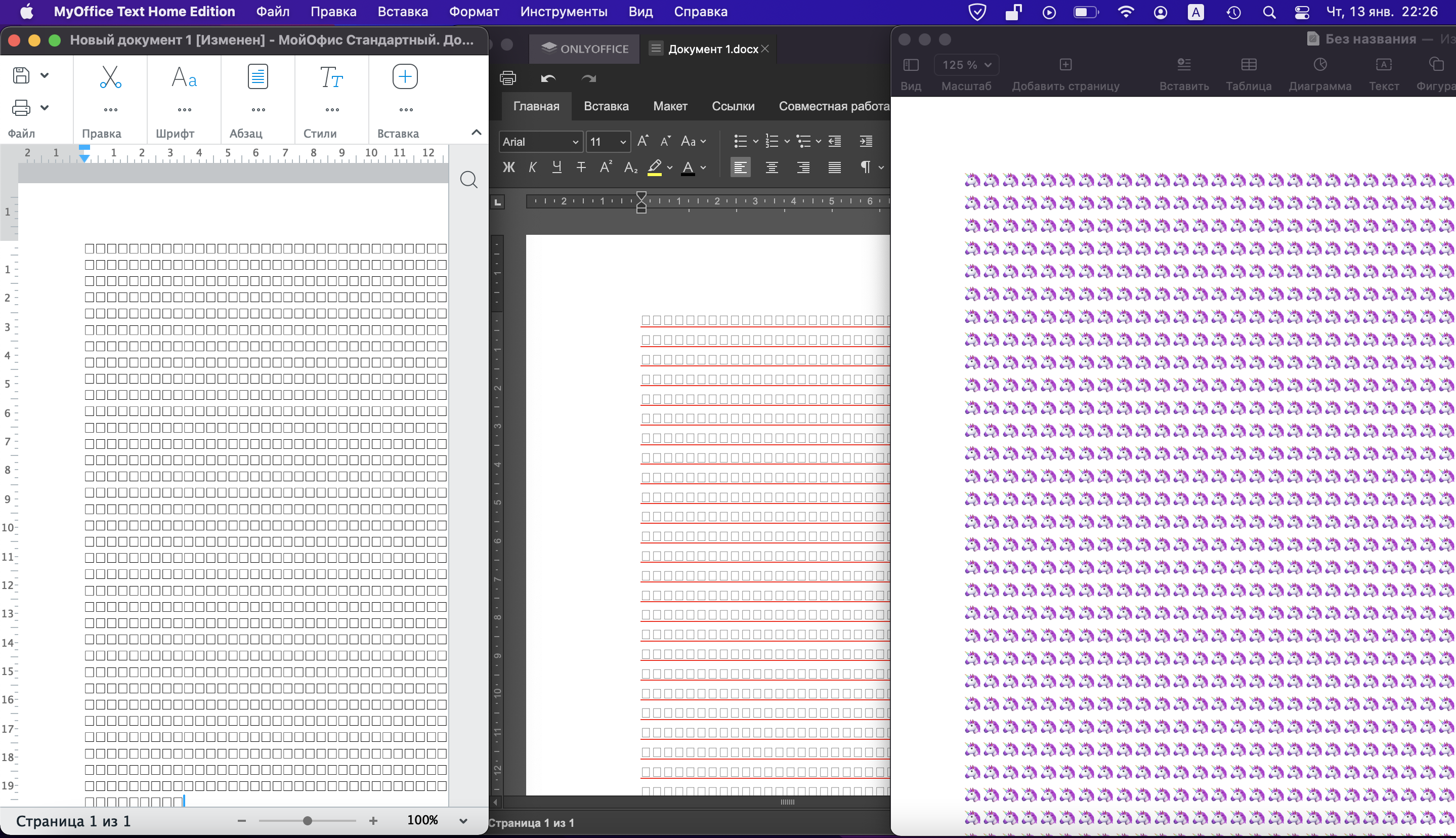This screenshot has width=1456, height=838.
Task: Click the ONLYOFFICE print icon
Action: (x=507, y=78)
